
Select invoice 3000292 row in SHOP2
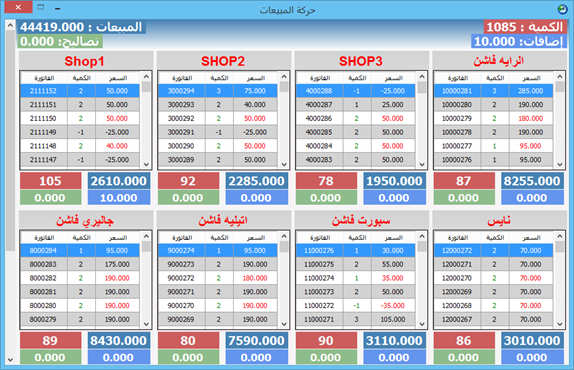pos(218,118)
